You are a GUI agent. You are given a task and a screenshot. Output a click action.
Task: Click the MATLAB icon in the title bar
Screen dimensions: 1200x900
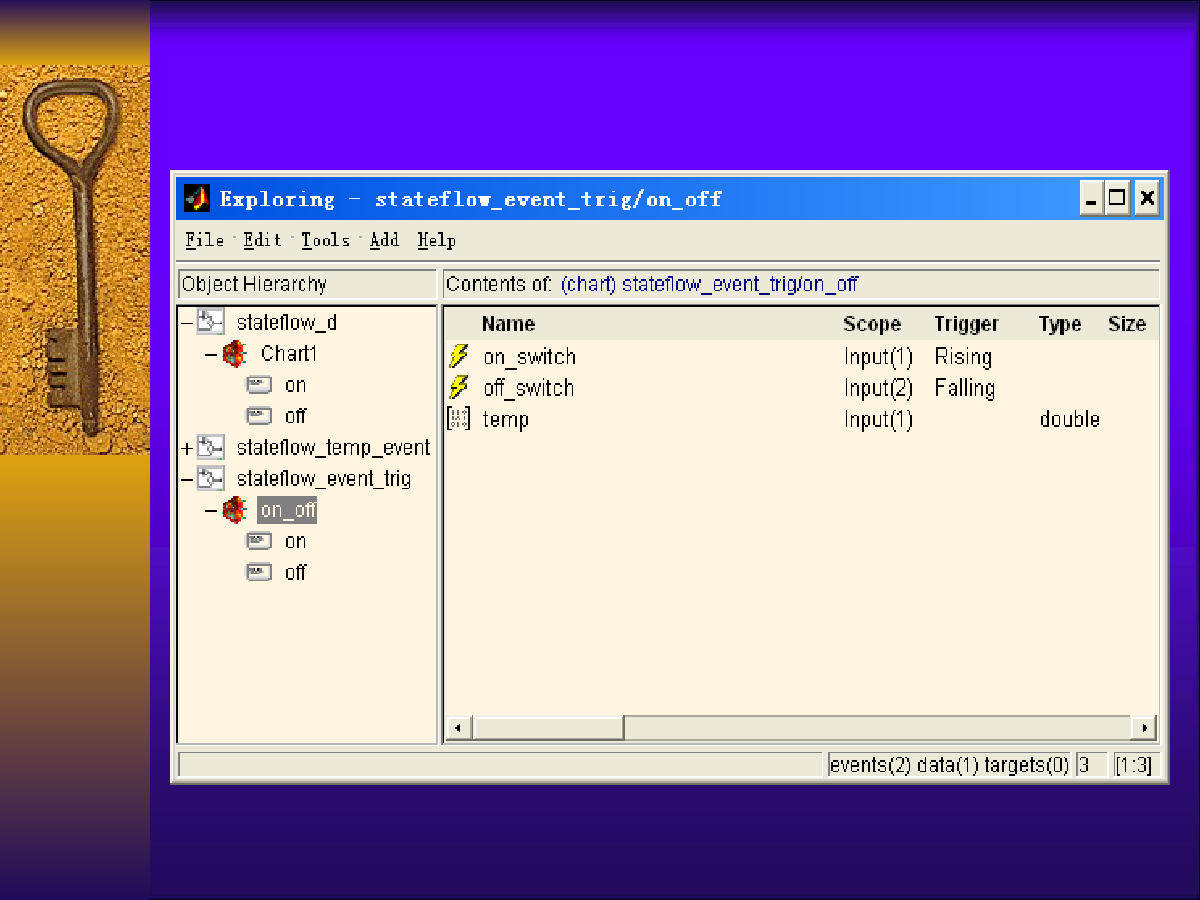[197, 198]
